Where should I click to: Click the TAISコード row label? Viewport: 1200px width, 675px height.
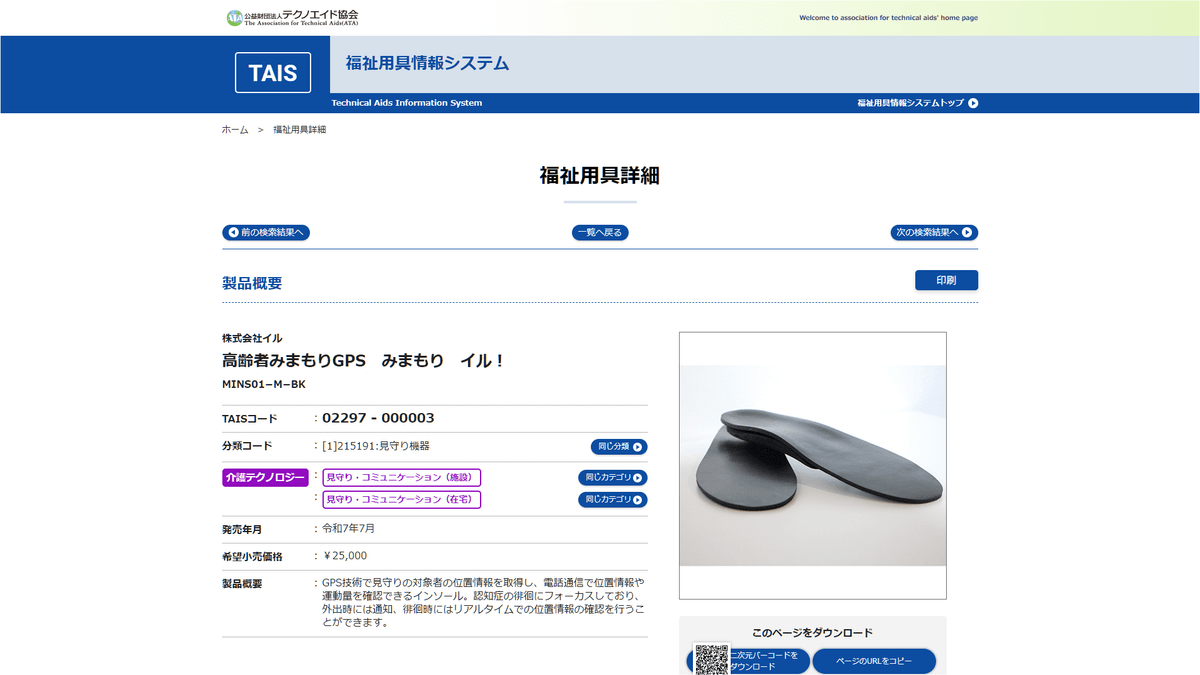click(250, 419)
